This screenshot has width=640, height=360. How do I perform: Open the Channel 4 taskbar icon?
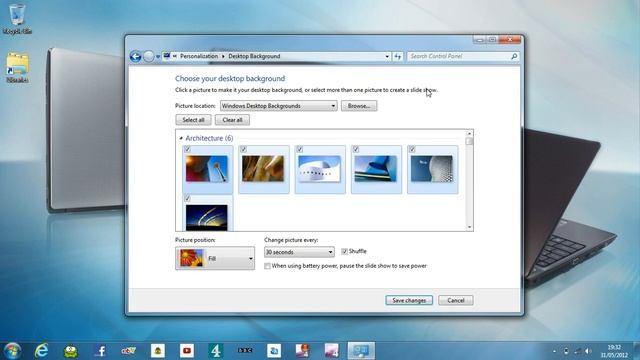pos(216,351)
